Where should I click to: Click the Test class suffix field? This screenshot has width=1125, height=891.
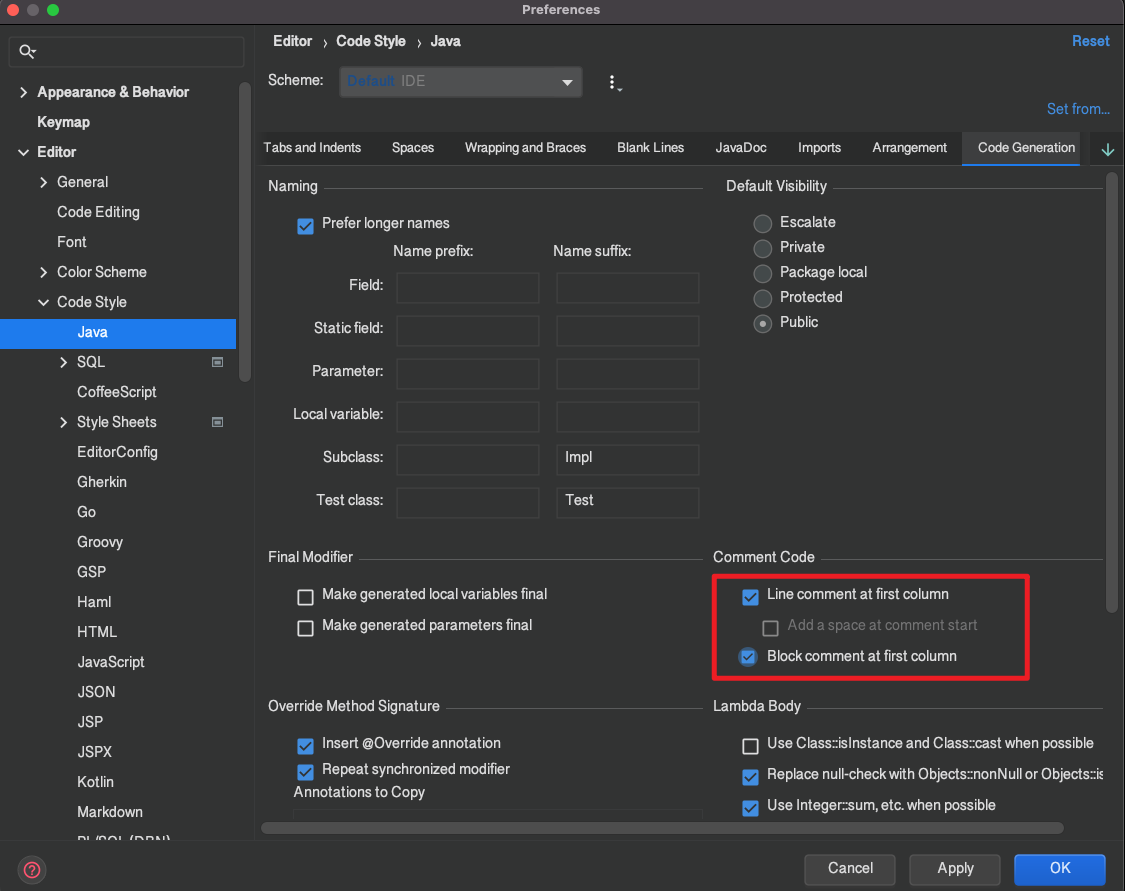[628, 503]
